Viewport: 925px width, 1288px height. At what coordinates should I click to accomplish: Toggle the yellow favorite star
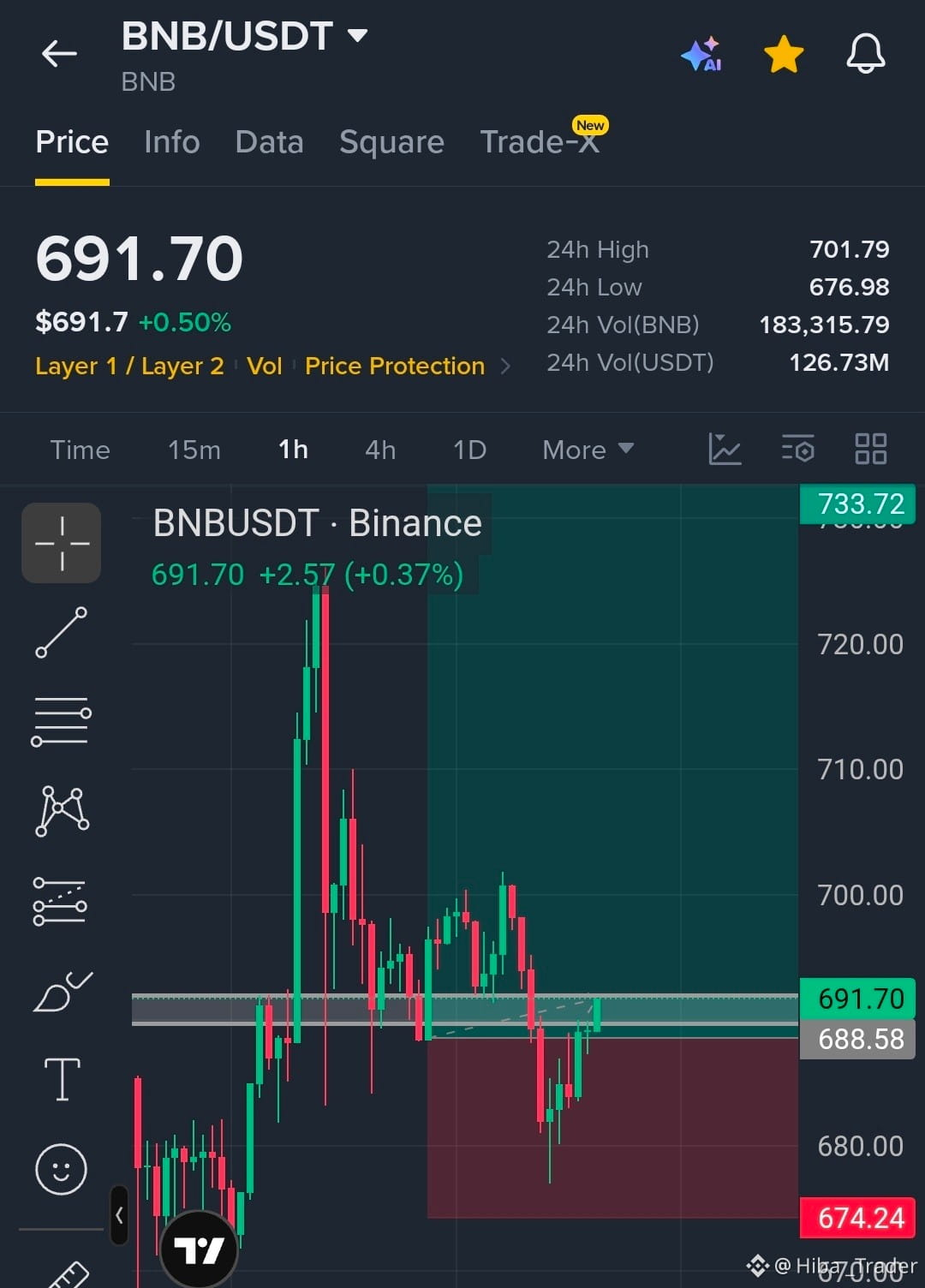coord(784,54)
